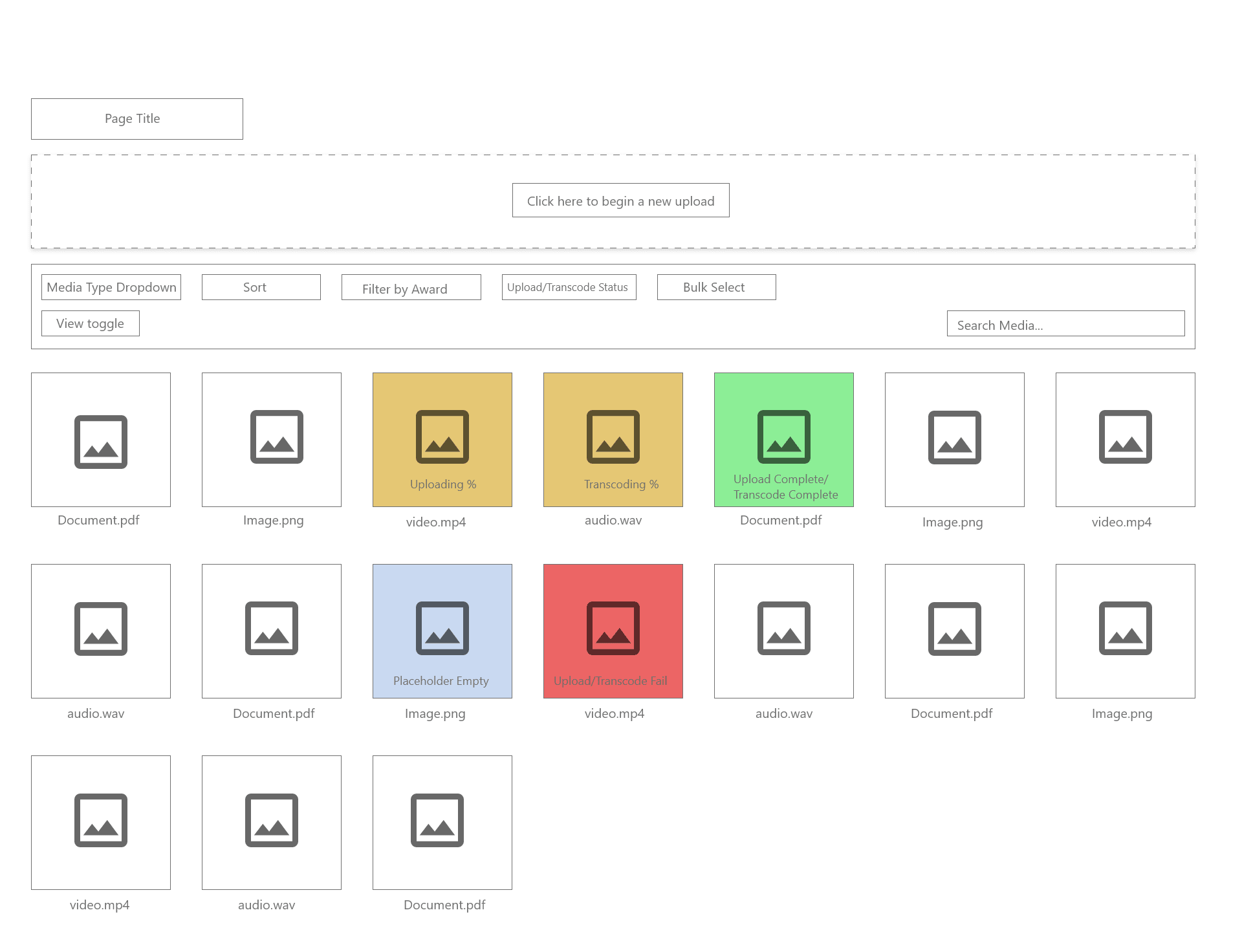1242x952 pixels.
Task: Click the image icon in the Transcoding tile
Action: [x=613, y=437]
